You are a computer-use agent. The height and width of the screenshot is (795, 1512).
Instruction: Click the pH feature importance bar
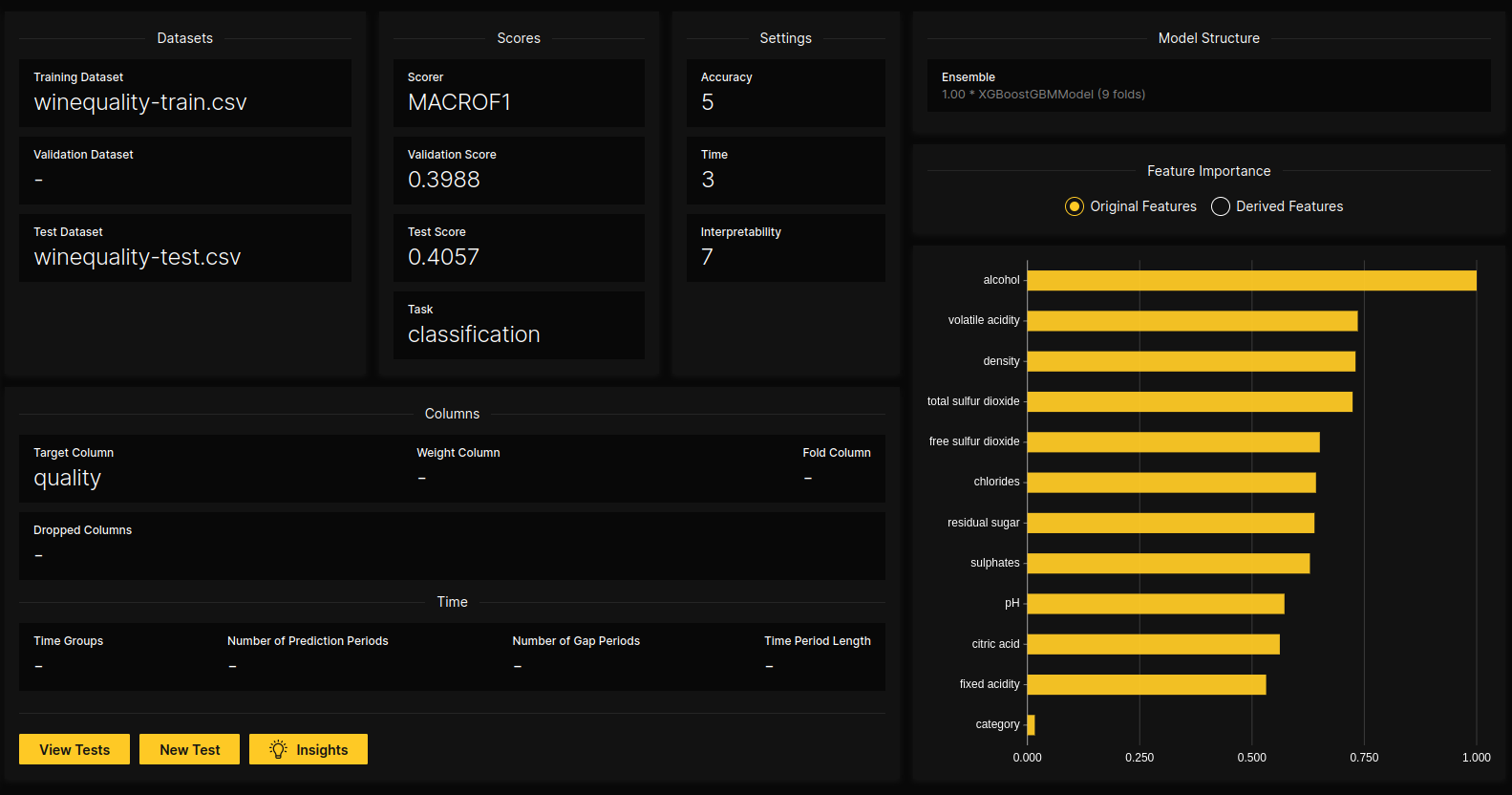(1155, 604)
